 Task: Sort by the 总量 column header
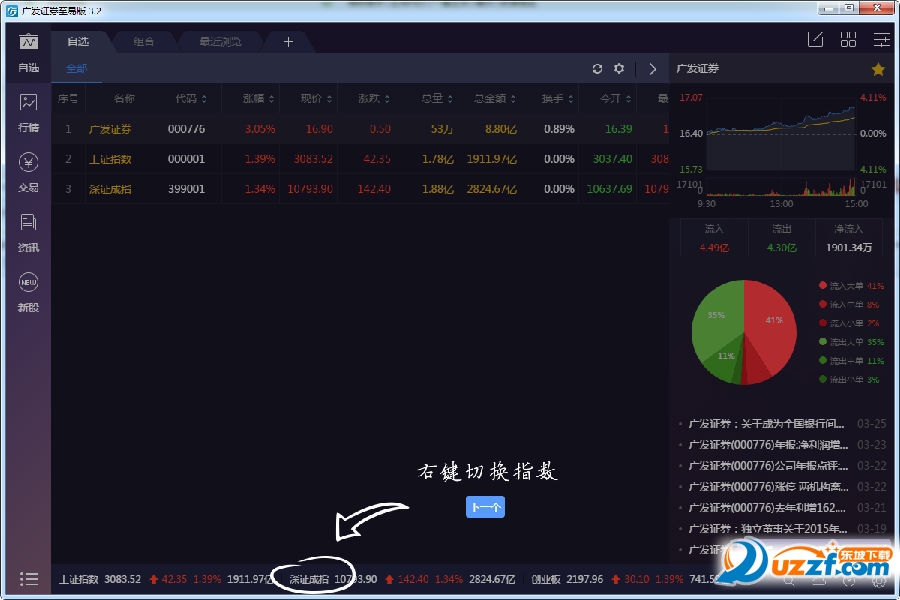(x=436, y=99)
